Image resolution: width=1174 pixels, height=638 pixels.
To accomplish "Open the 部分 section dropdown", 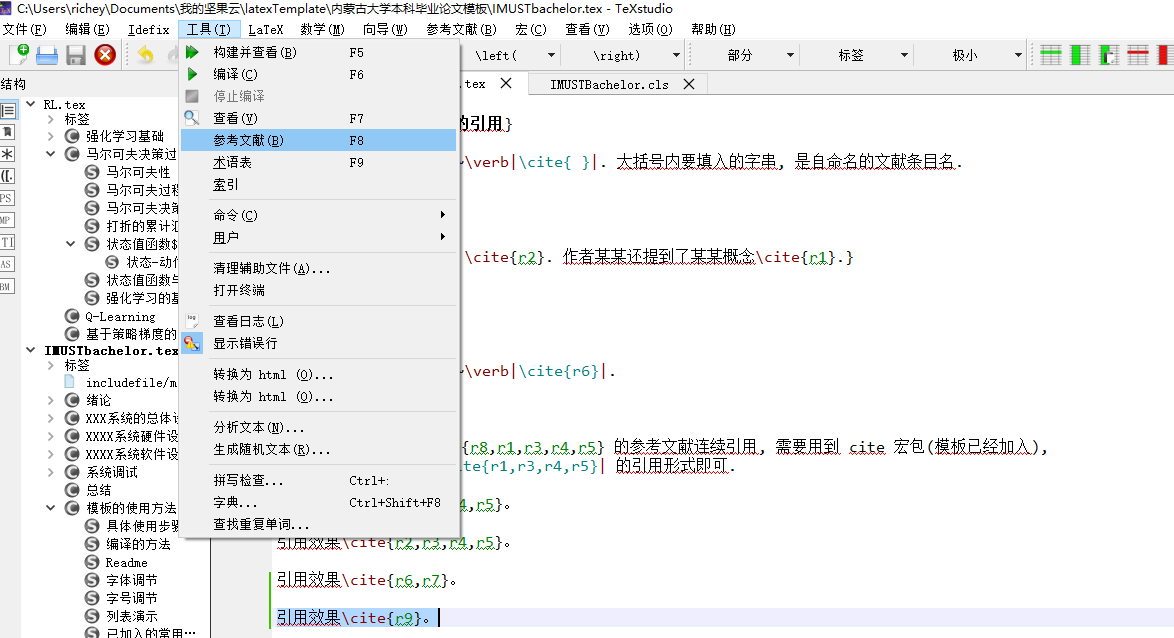I will click(790, 55).
